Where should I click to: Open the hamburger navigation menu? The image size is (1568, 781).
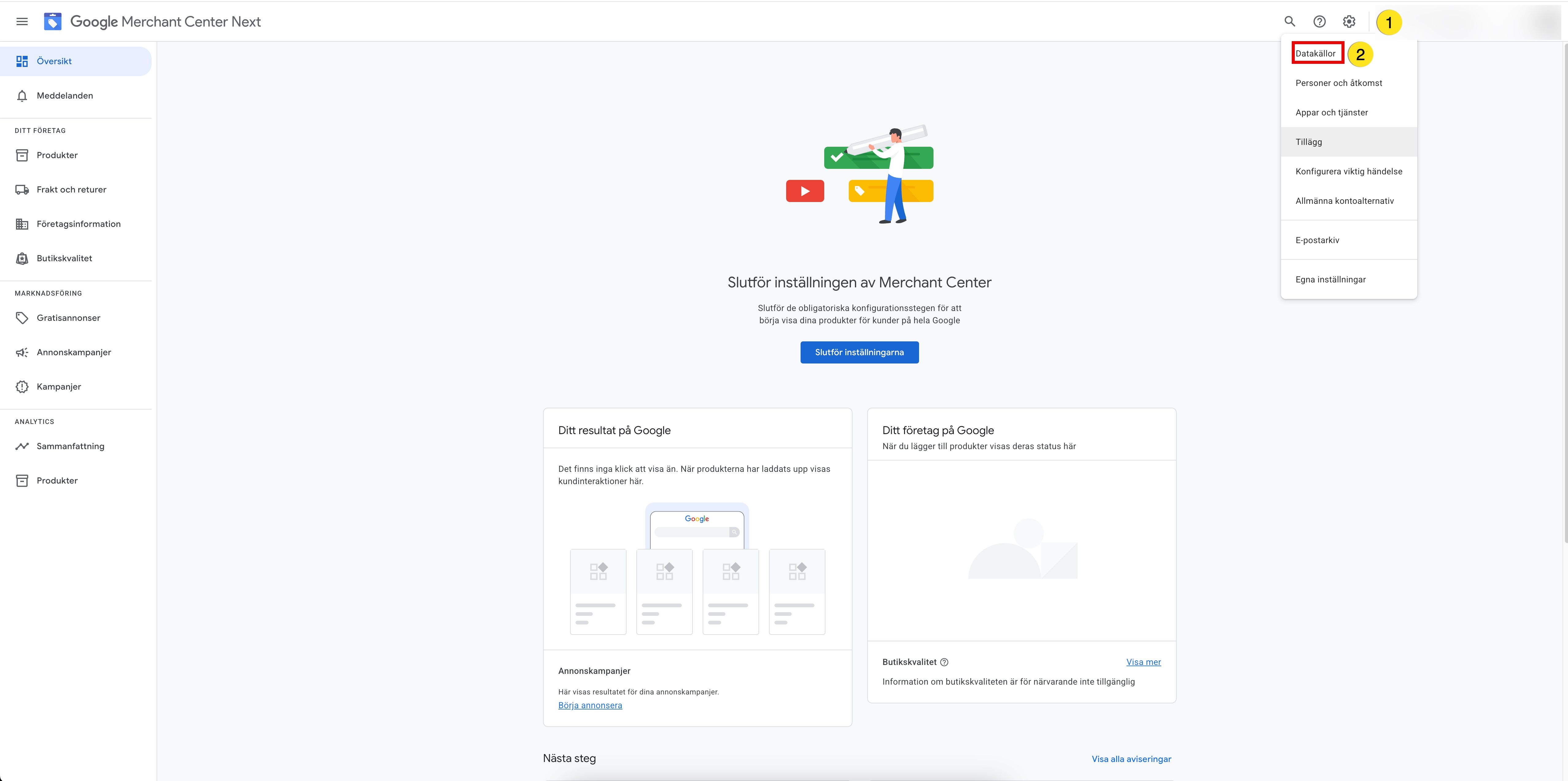(22, 22)
